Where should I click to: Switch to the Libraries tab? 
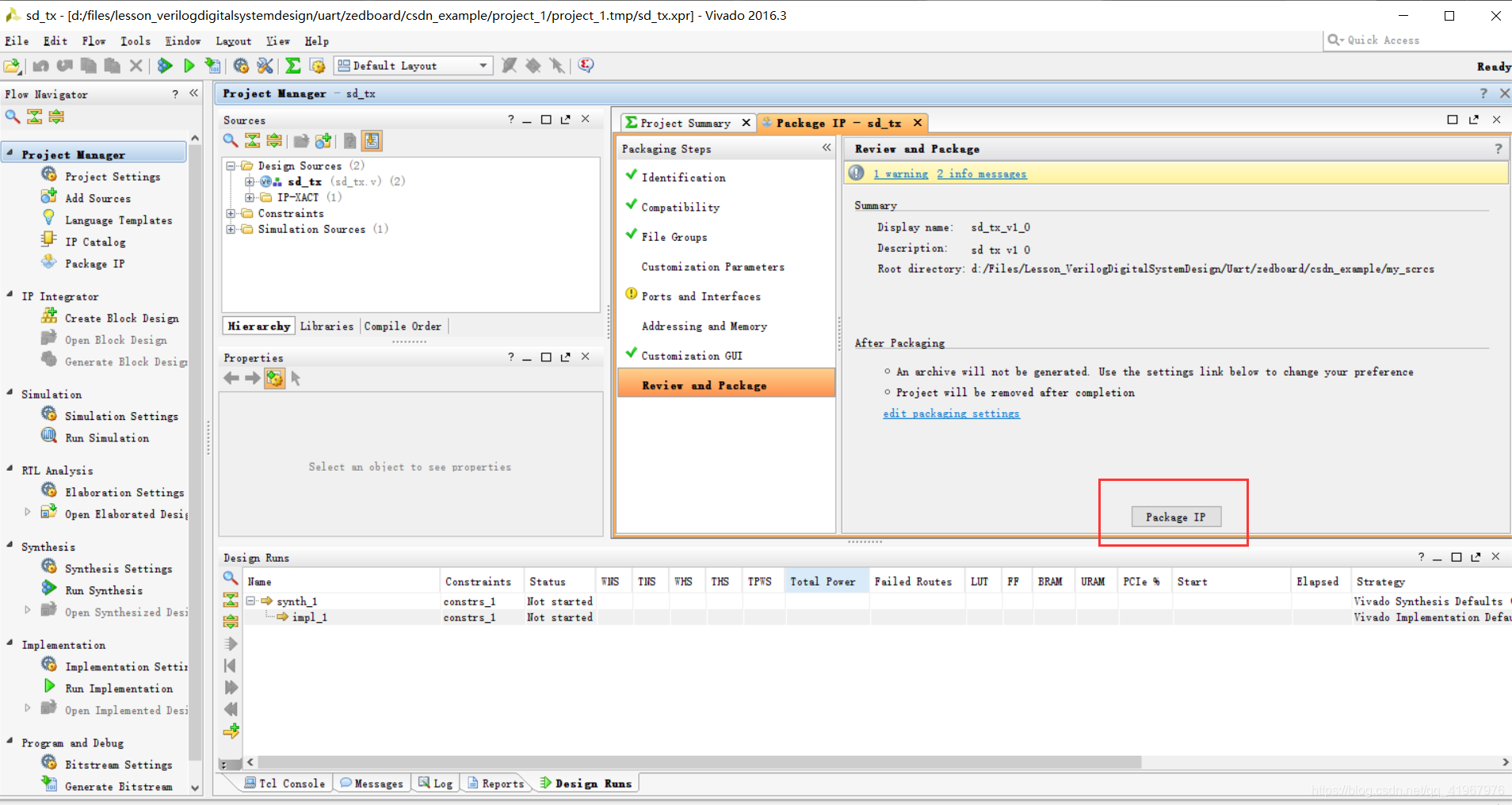(326, 326)
